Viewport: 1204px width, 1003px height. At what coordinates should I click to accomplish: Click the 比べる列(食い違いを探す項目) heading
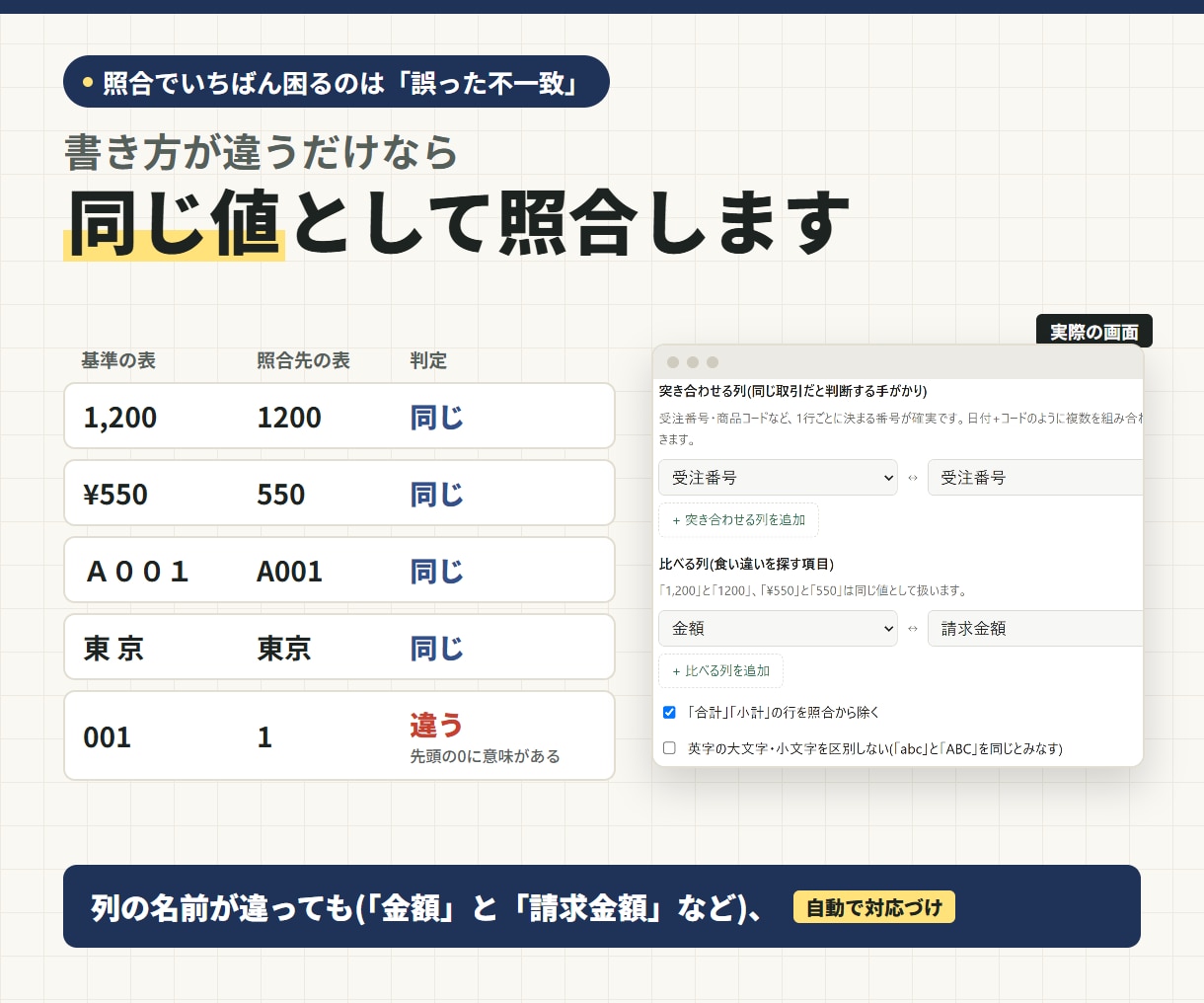click(x=746, y=565)
